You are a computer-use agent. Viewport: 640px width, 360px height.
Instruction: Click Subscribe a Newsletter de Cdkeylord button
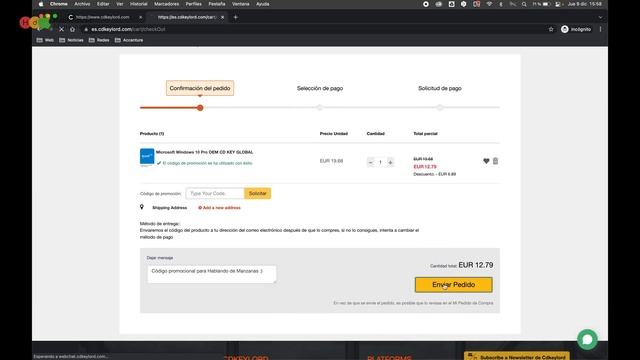(x=517, y=356)
